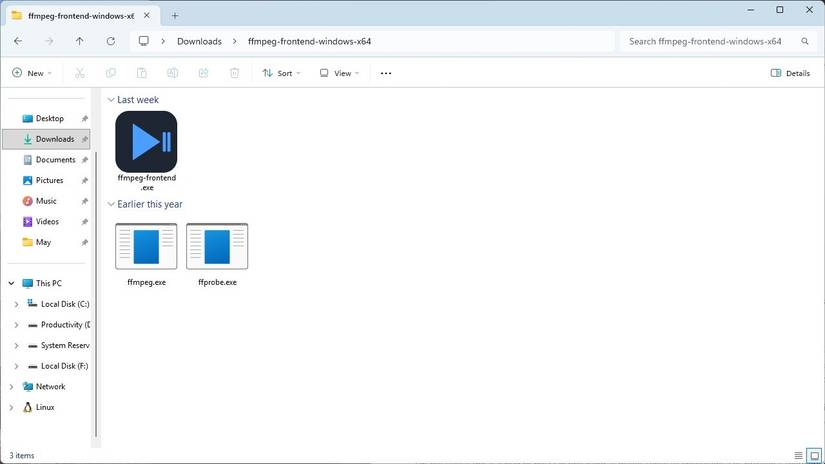Click ffmpeg-frontend-windows-x64 breadcrumb segment

coord(309,41)
